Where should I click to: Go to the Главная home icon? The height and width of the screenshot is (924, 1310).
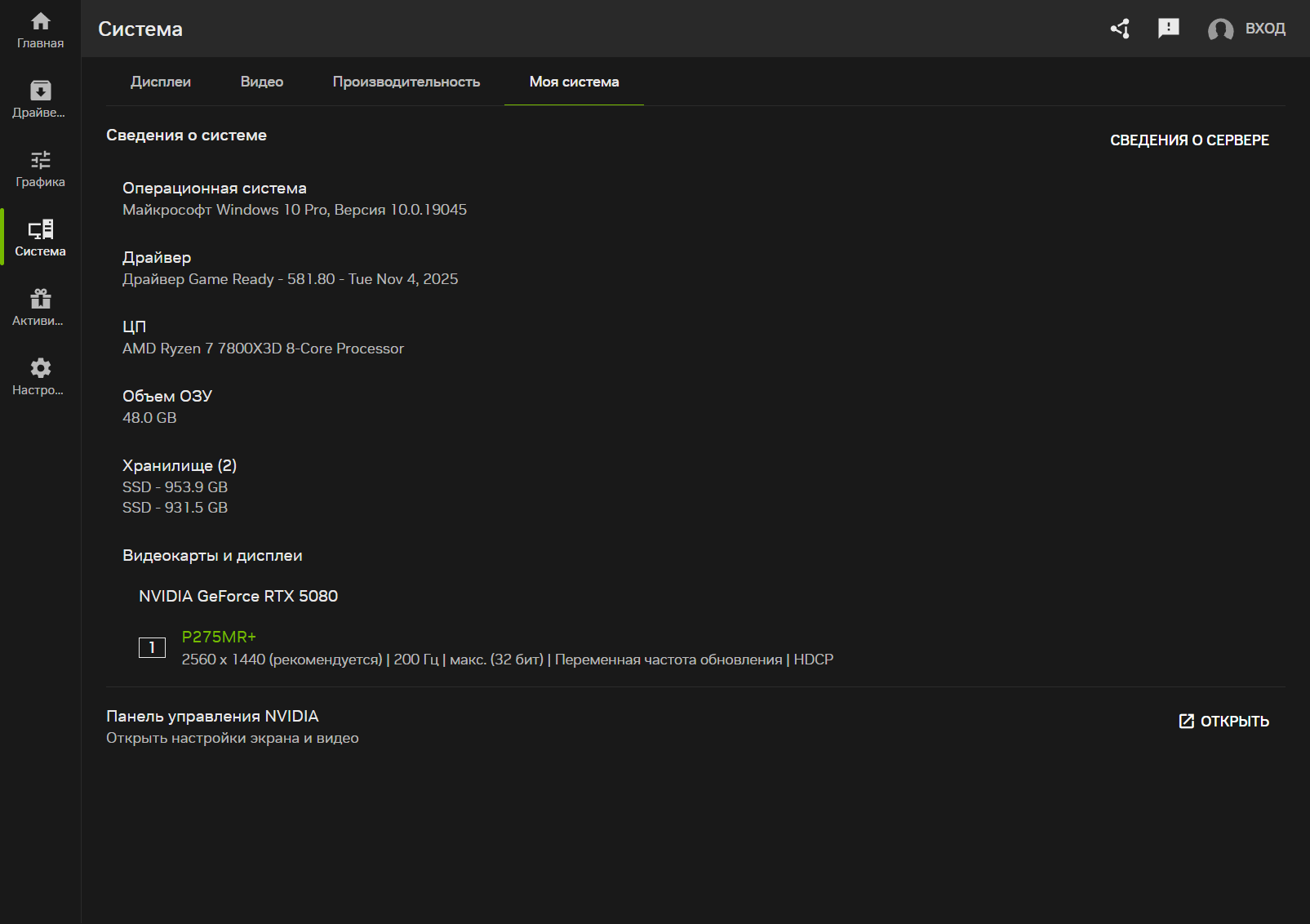[40, 22]
